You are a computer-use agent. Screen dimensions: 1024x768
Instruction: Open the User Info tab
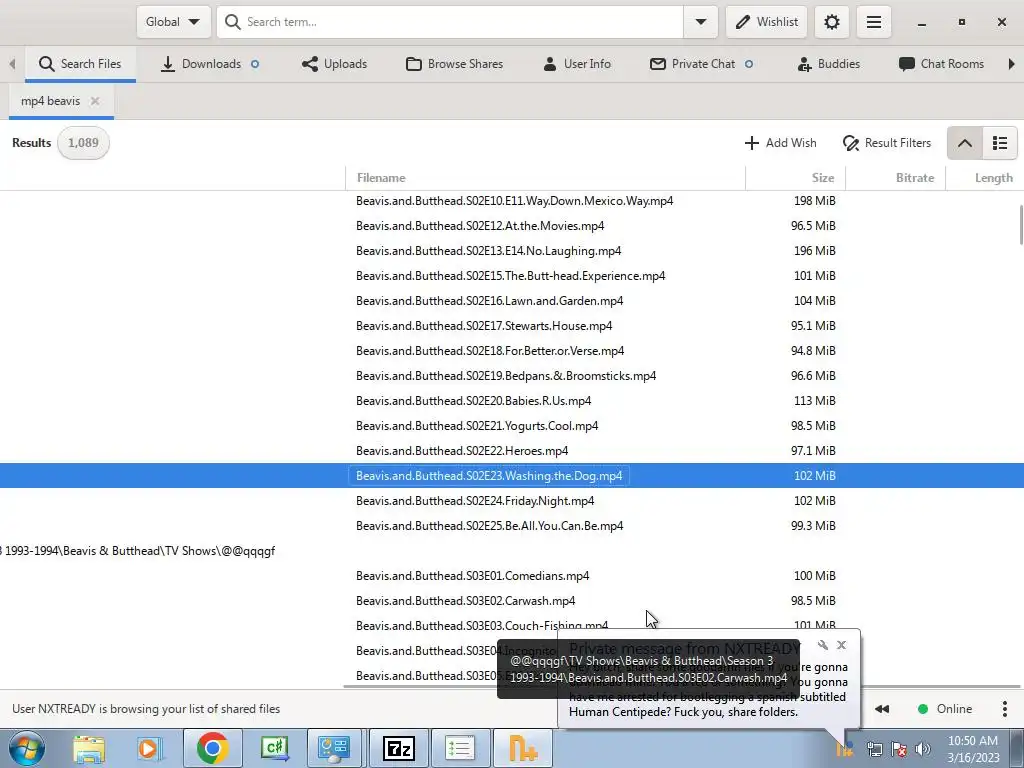click(577, 64)
